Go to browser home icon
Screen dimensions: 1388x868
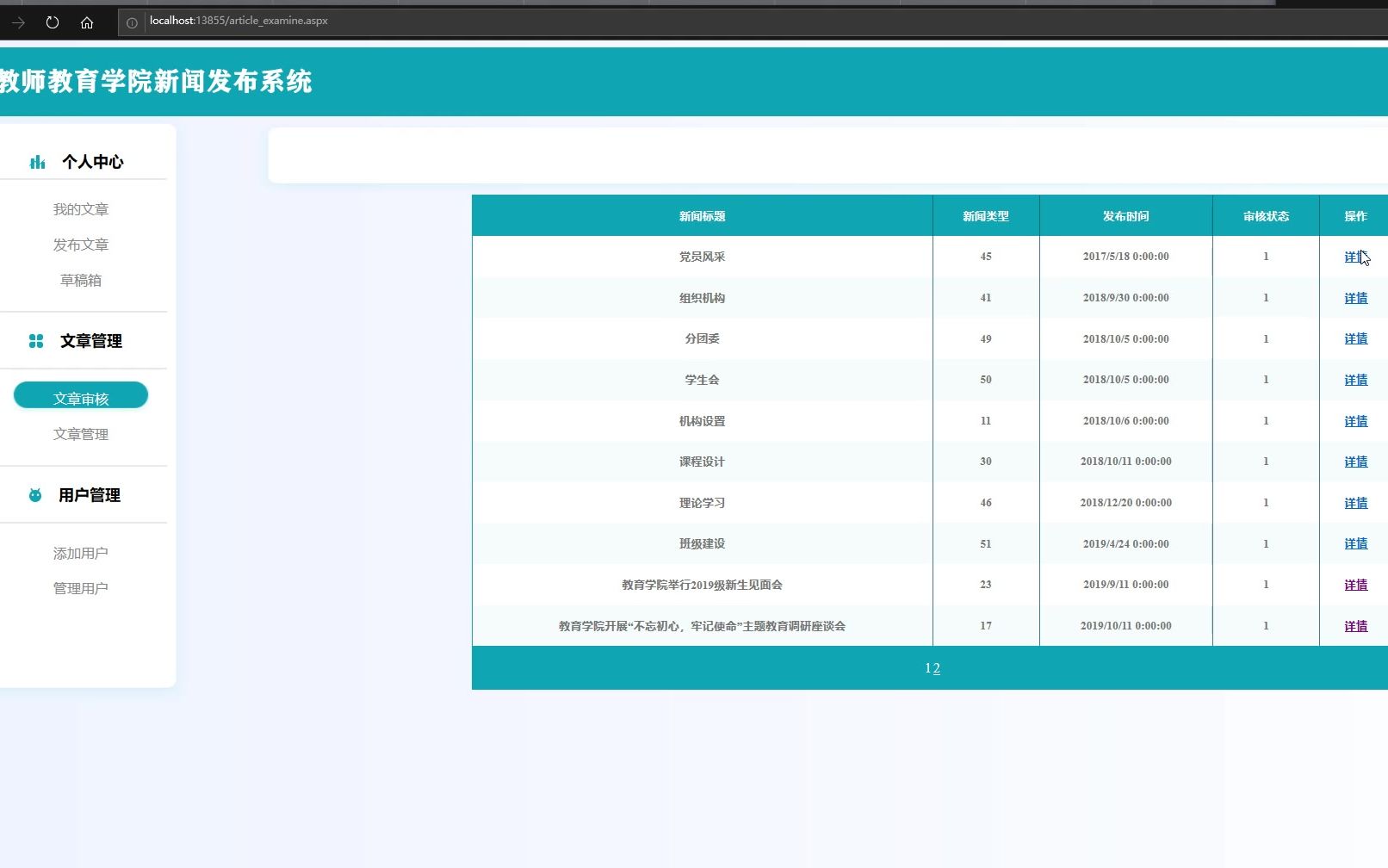coord(87,22)
